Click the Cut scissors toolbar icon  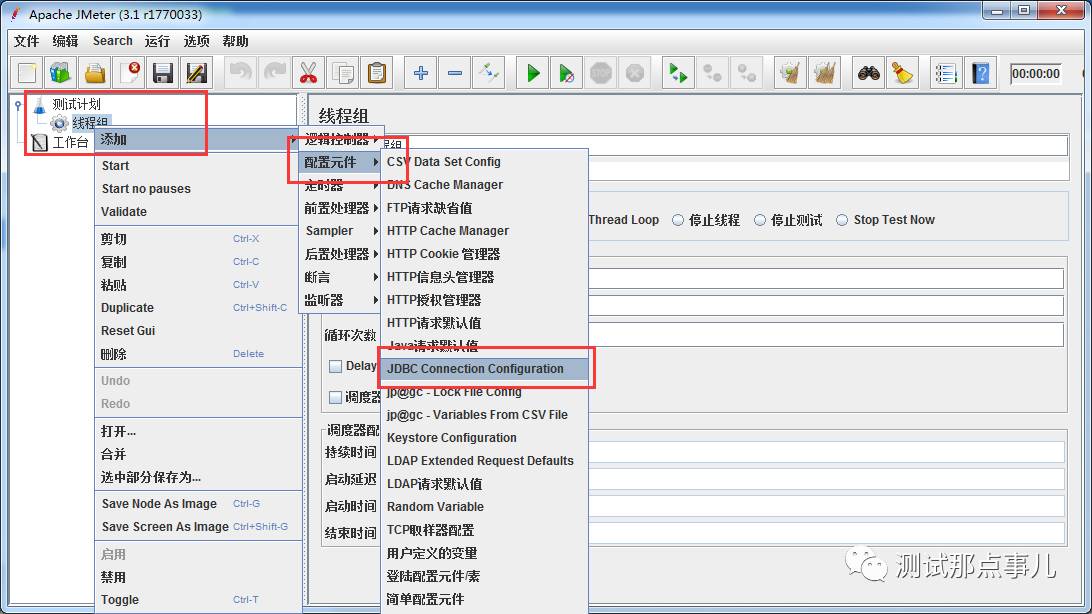click(x=308, y=73)
